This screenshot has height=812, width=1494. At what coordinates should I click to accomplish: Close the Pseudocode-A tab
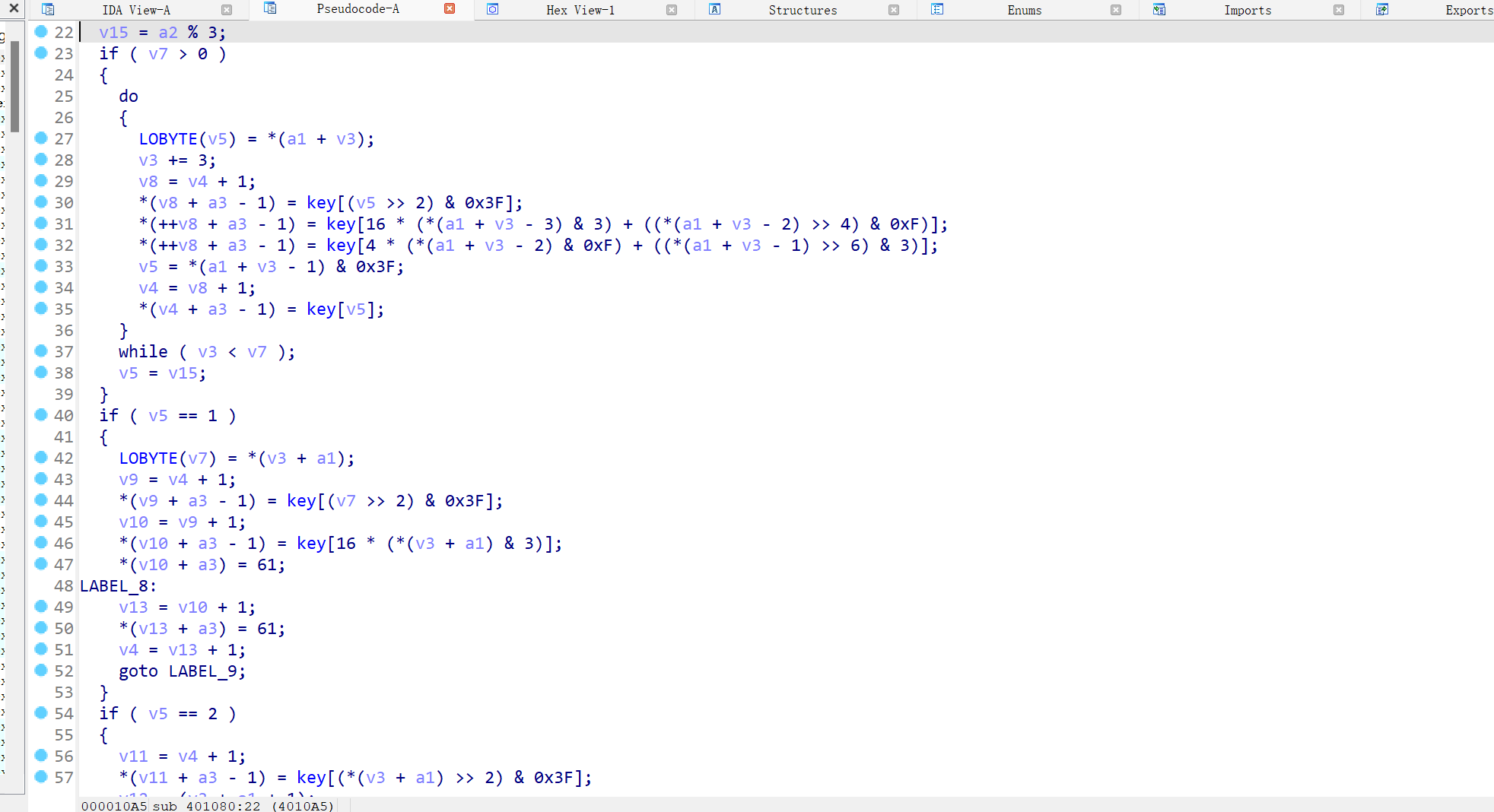click(x=450, y=8)
